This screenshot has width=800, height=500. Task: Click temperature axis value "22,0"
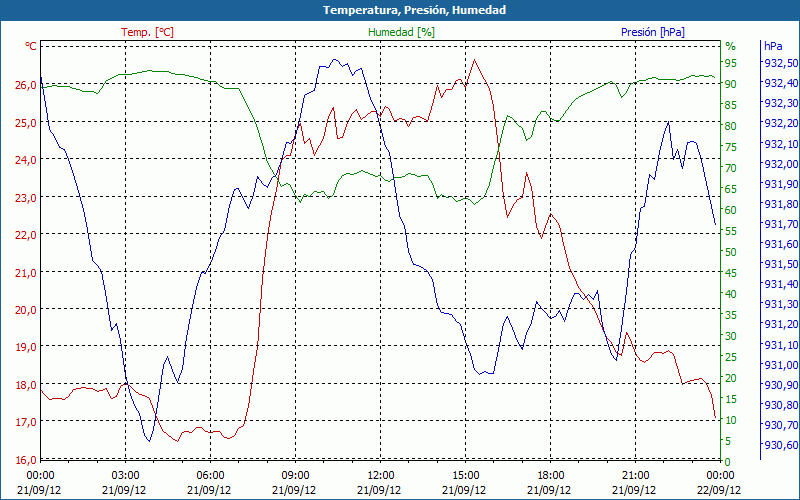click(25, 235)
